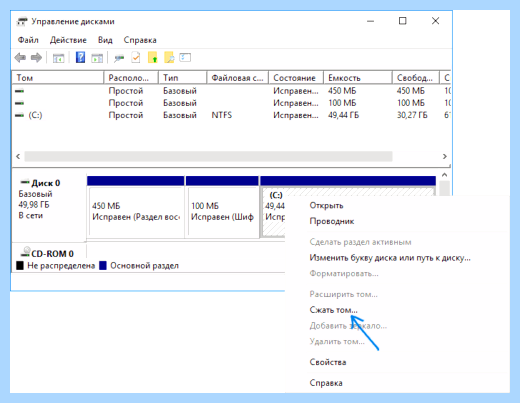Open Help with the blue question mark icon
The image size is (520, 403).
click(80, 57)
